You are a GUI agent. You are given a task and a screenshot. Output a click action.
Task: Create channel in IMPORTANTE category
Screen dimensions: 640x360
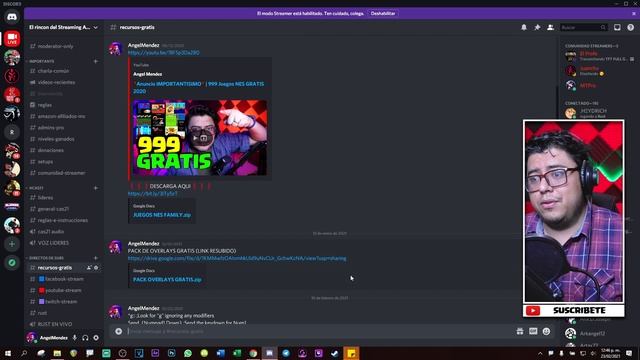click(96, 61)
